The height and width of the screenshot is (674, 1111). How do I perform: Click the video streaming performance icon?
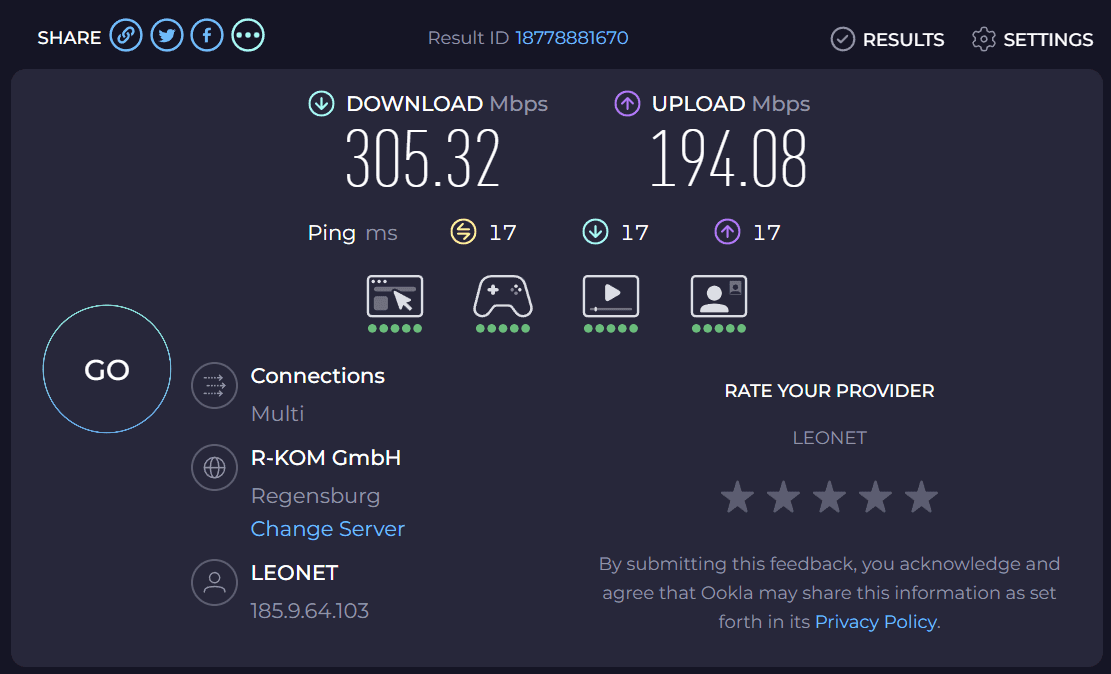point(611,297)
